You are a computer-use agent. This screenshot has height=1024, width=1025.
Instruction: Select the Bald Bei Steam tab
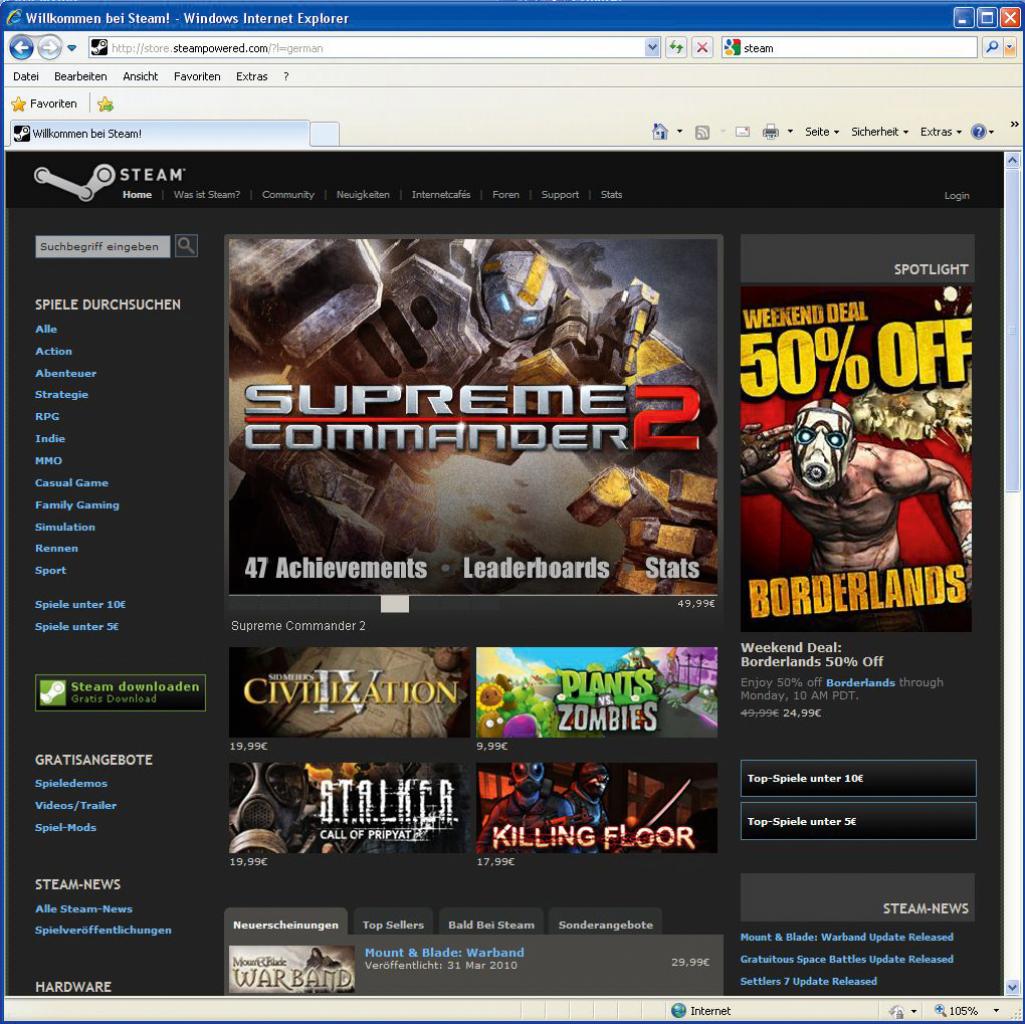[491, 925]
